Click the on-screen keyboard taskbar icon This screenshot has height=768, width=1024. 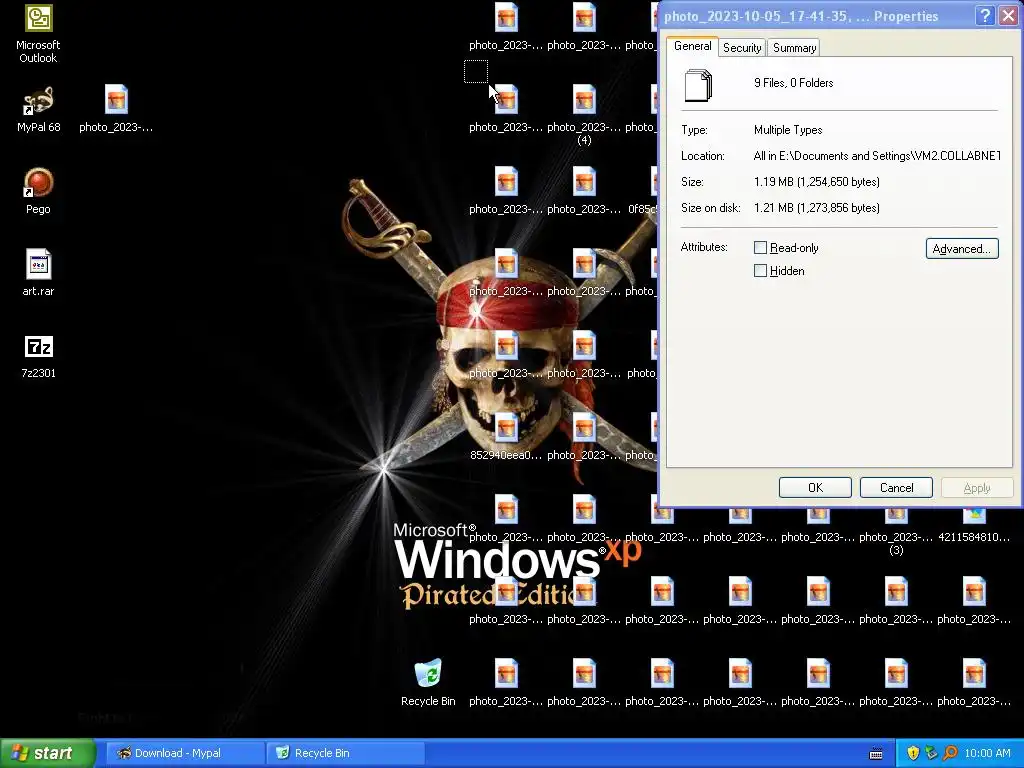point(876,754)
